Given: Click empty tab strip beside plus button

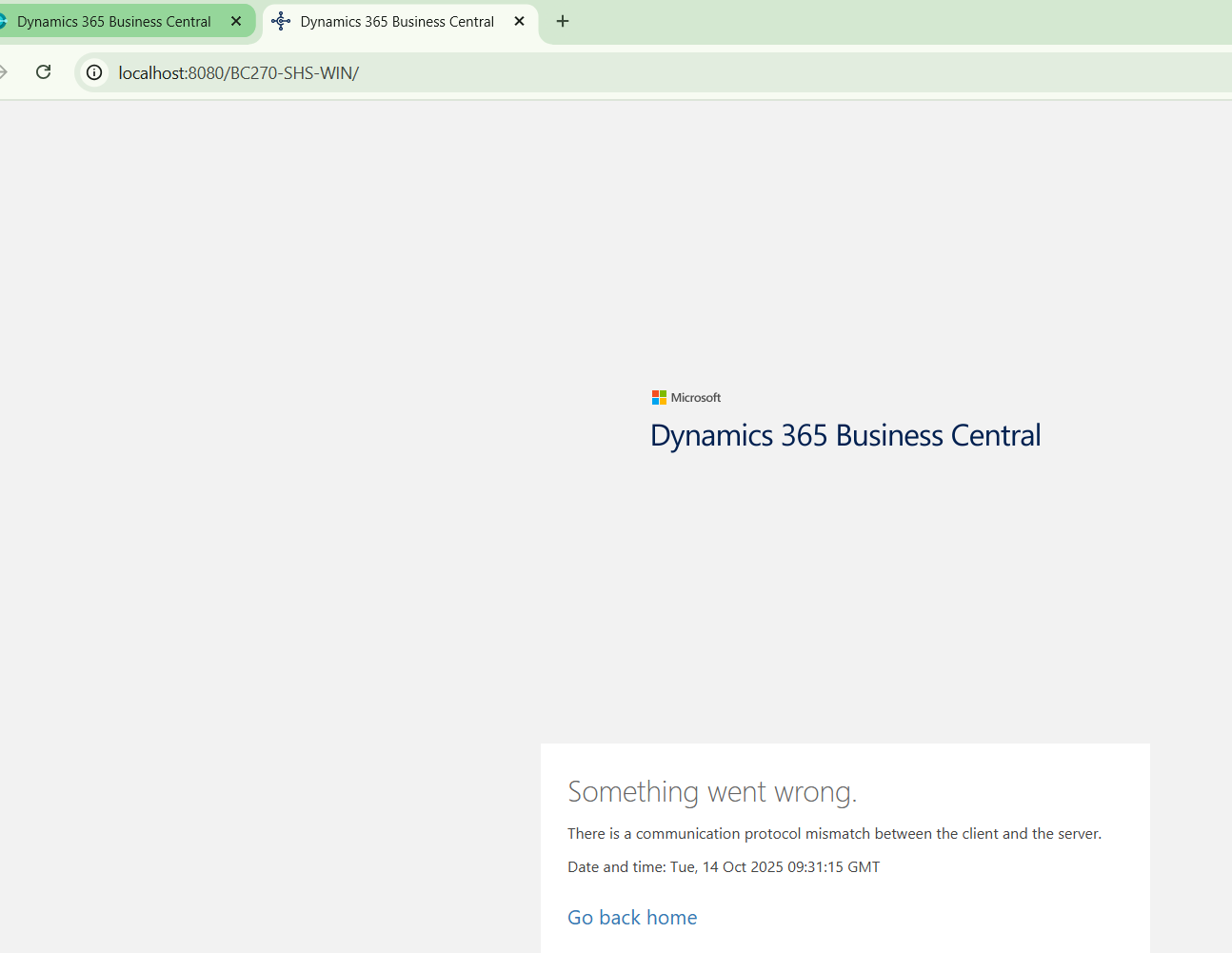Looking at the screenshot, I should pyautogui.click(x=857, y=21).
